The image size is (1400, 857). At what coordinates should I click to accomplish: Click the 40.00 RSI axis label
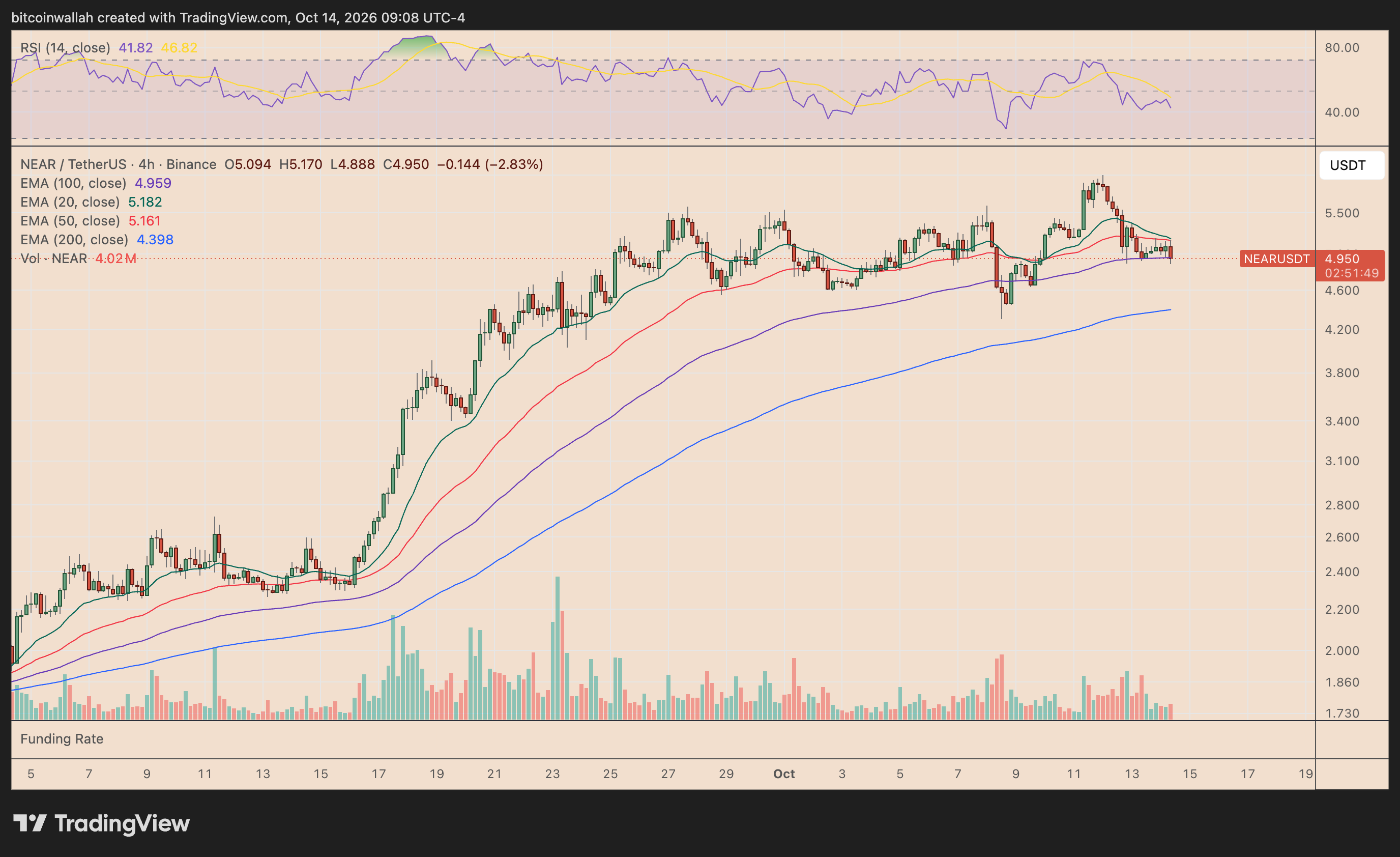point(1342,112)
